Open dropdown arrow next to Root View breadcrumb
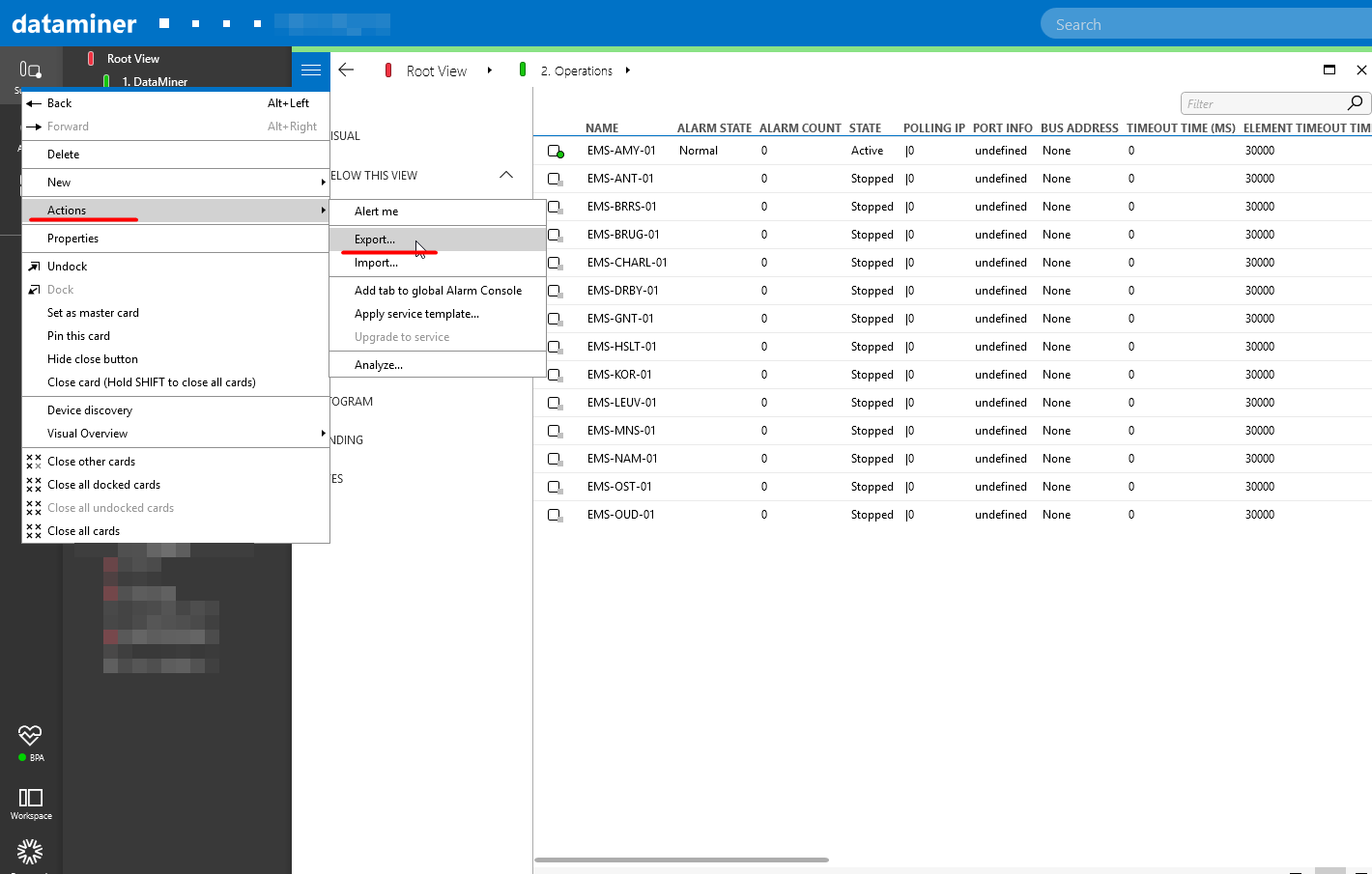This screenshot has width=1372, height=874. [490, 70]
